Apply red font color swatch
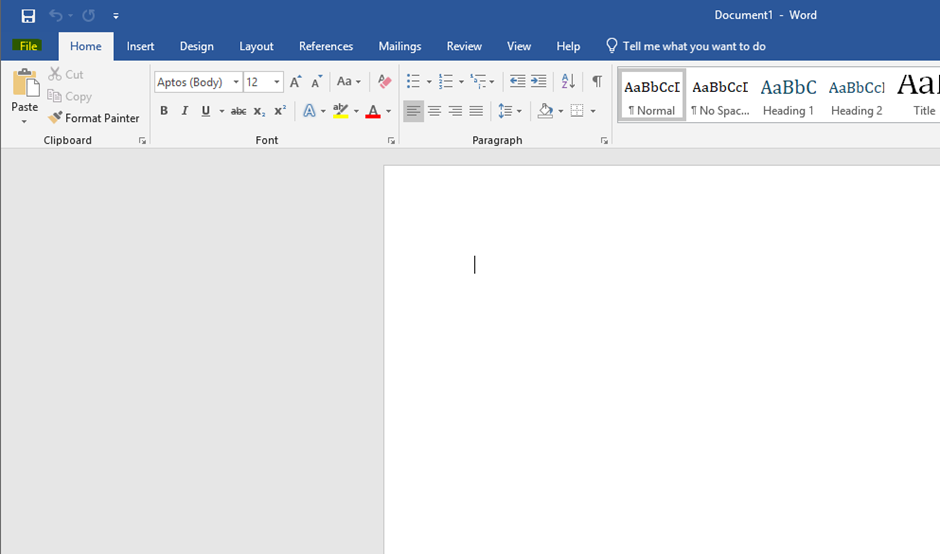 click(373, 112)
